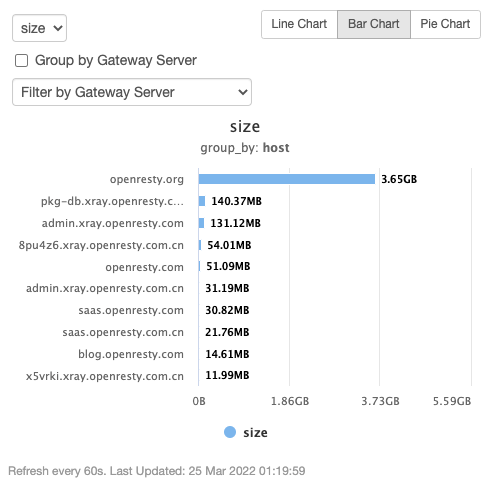Screen dimensions: 488x492
Task: Switch to the Line Chart view
Action: [299, 24]
